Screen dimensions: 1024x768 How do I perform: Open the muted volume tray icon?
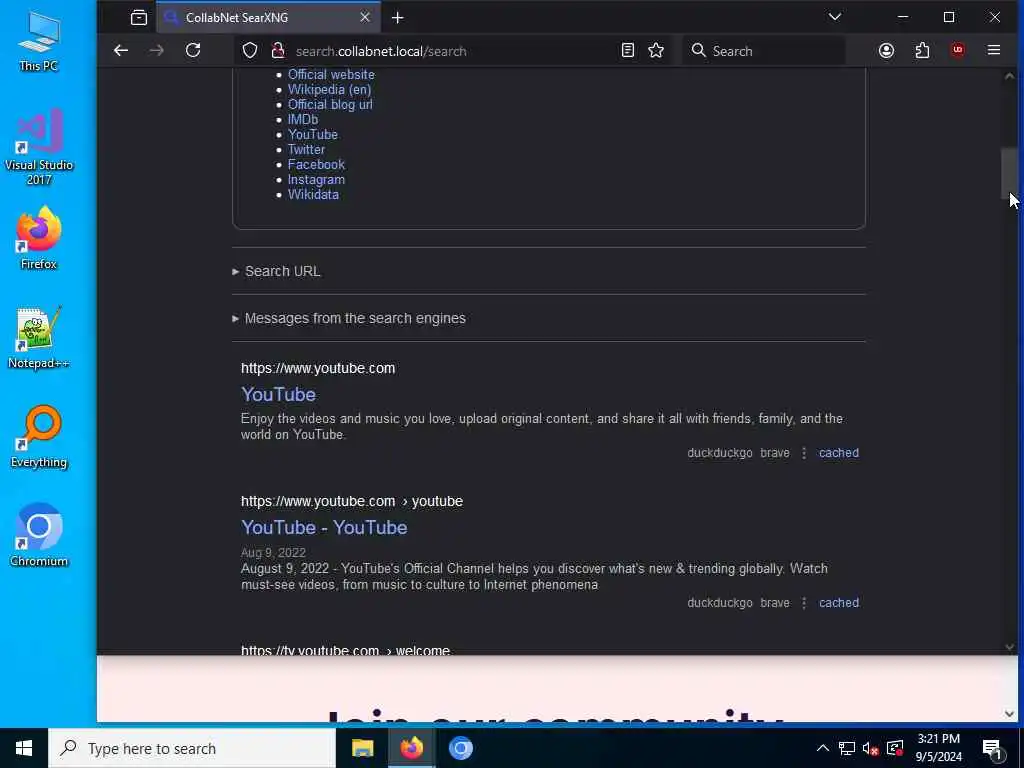(871, 748)
